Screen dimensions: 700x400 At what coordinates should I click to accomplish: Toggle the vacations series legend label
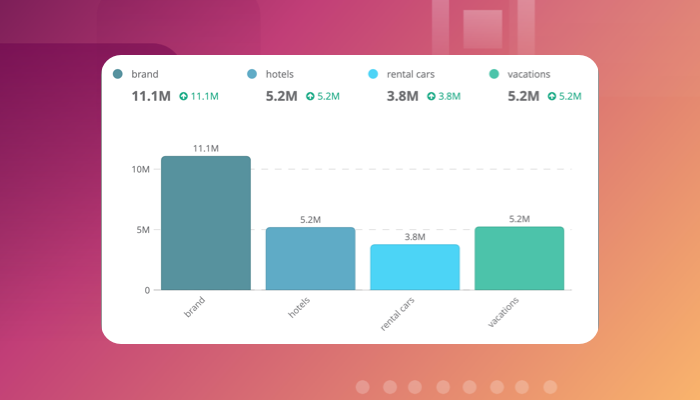pyautogui.click(x=529, y=74)
